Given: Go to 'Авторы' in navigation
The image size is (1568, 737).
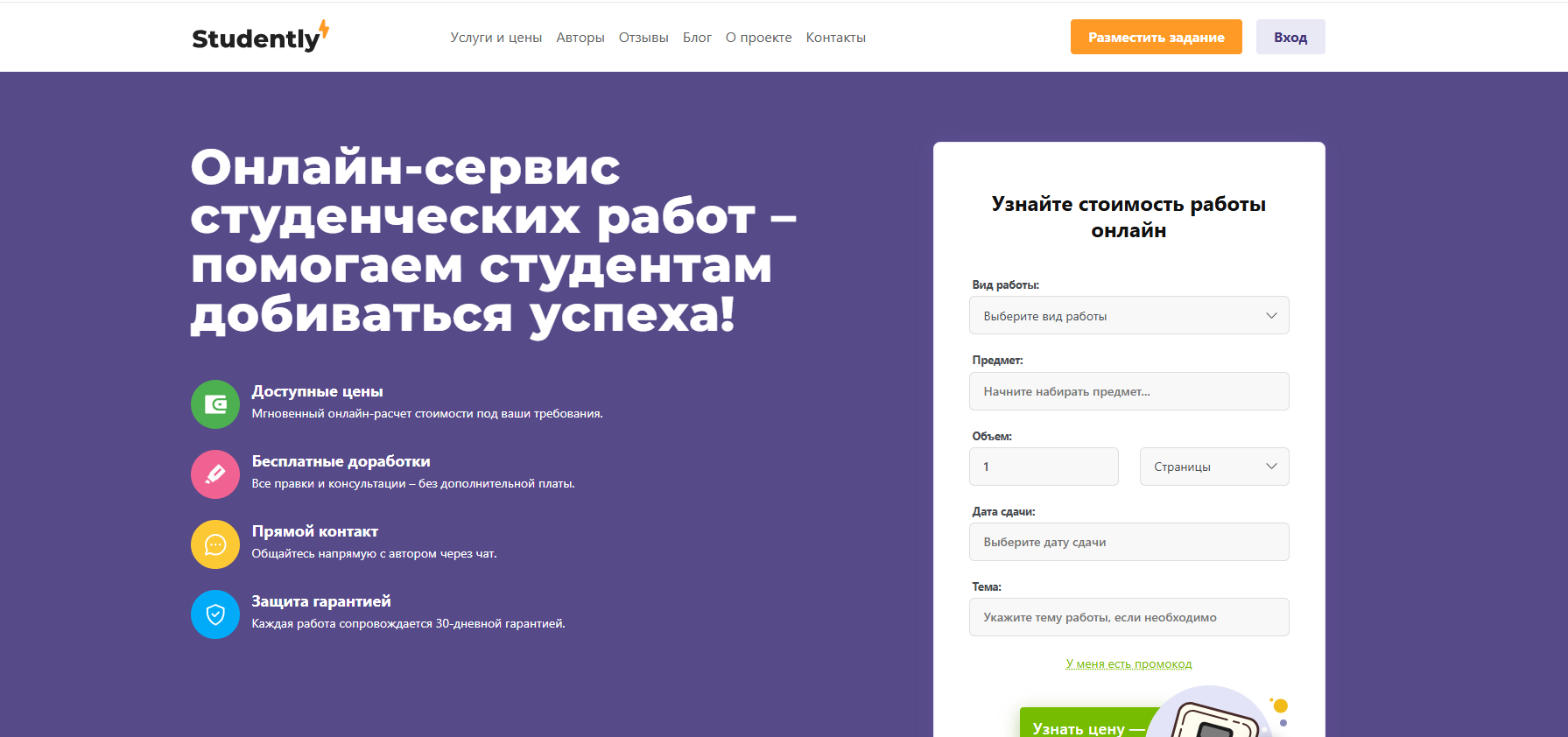Looking at the screenshot, I should click(580, 38).
